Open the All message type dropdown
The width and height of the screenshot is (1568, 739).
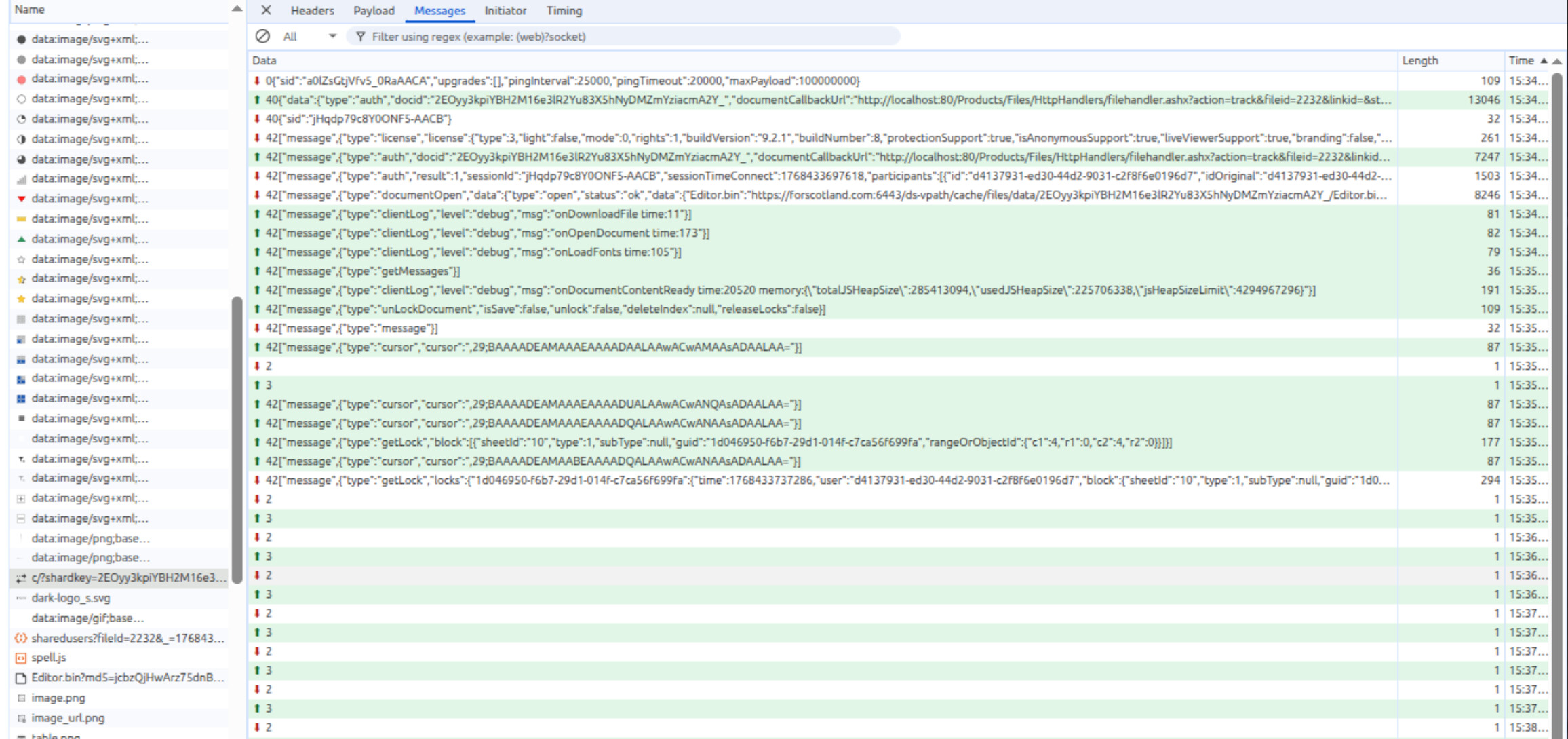pos(309,37)
